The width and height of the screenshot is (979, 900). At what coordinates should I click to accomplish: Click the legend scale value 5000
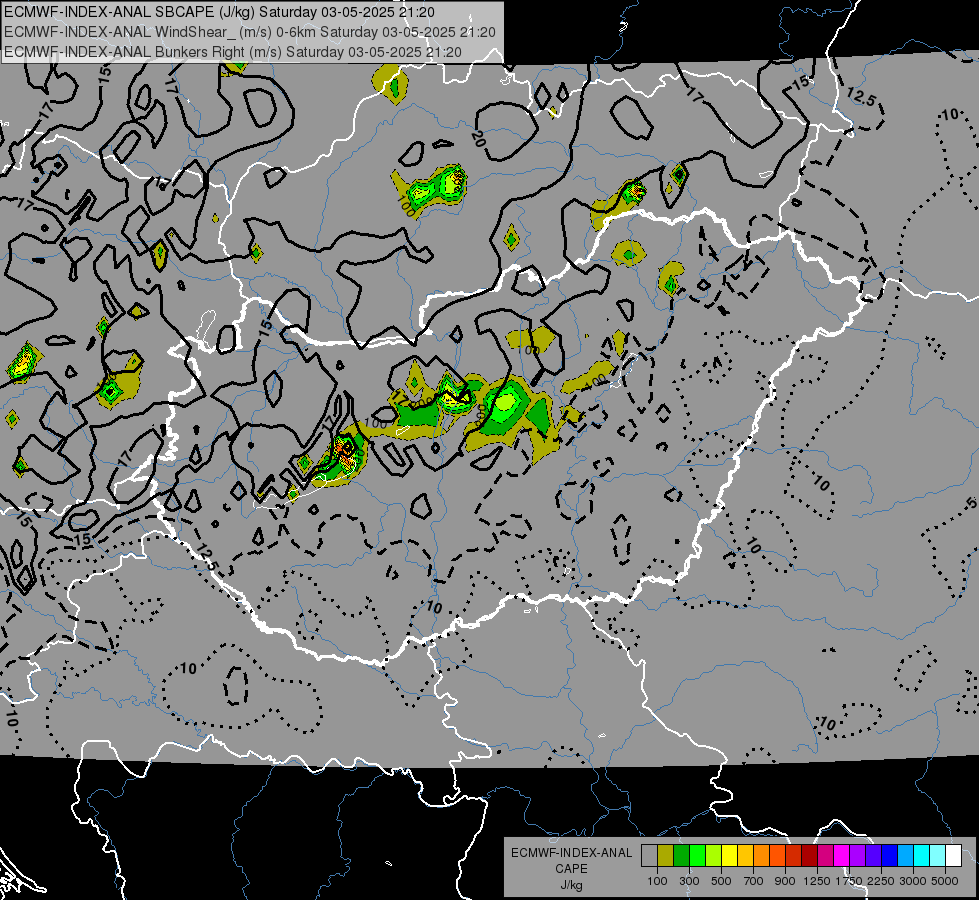click(x=945, y=881)
